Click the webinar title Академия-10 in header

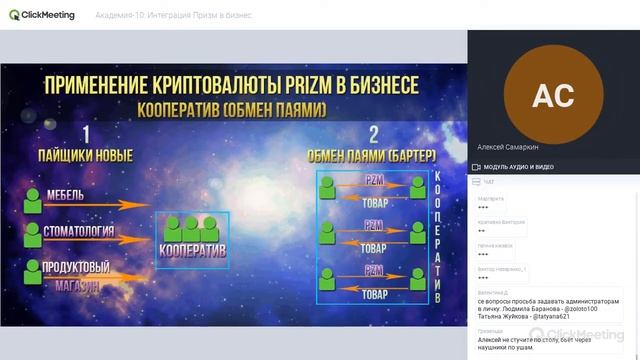174,15
